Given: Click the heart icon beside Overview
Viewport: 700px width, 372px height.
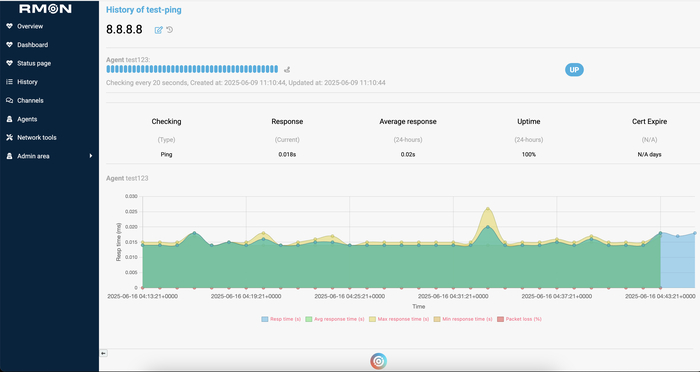Looking at the screenshot, I should click(x=9, y=26).
